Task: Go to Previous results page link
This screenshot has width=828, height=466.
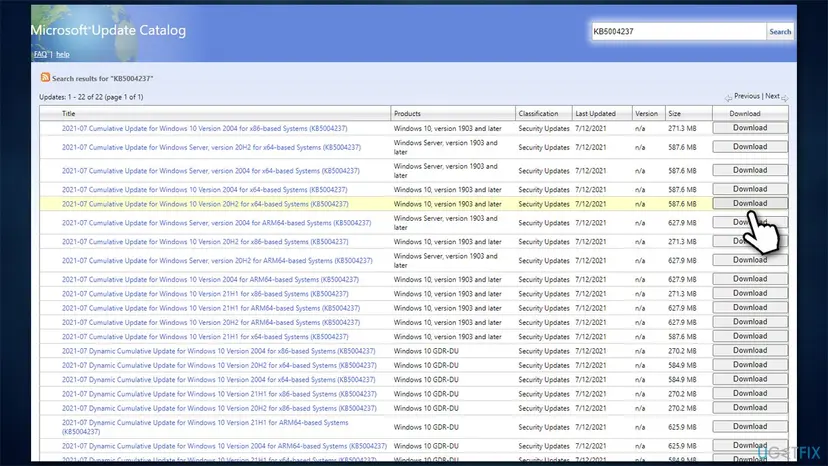Action: (747, 96)
